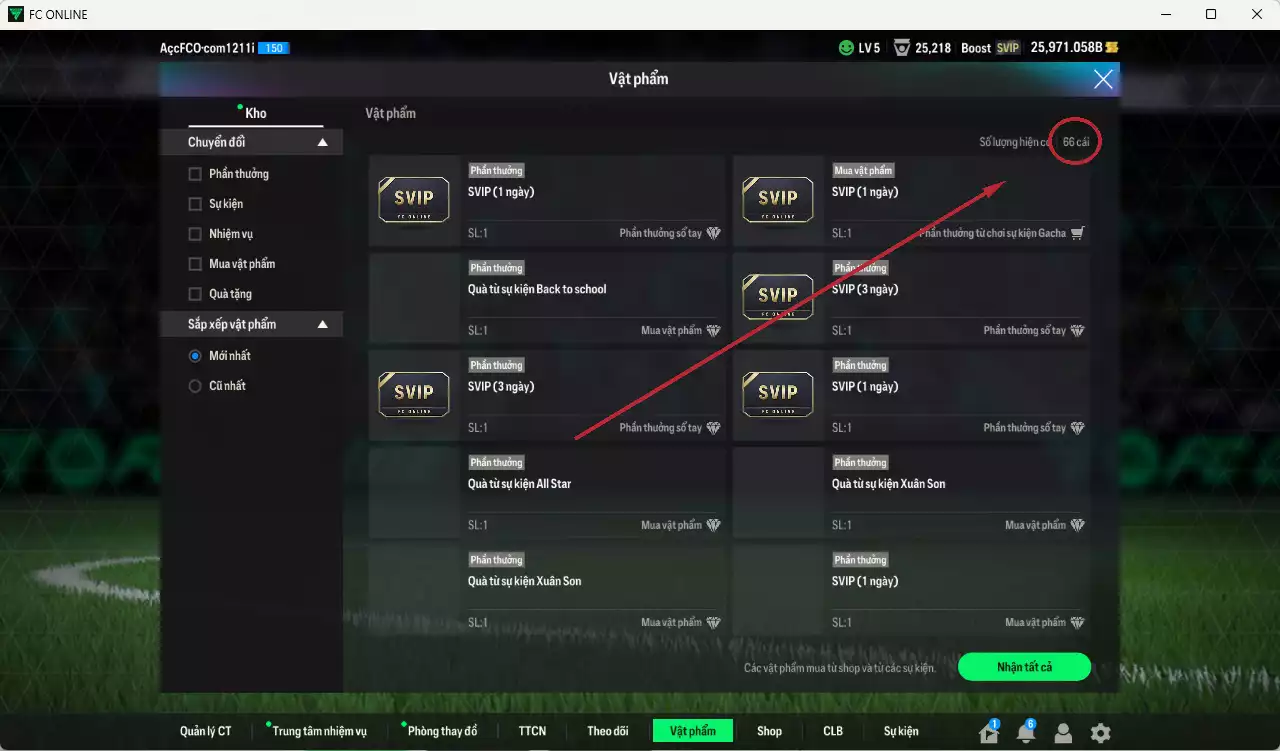The width and height of the screenshot is (1280, 751).
Task: Select the Cũ nhất sort option
Action: (195, 386)
